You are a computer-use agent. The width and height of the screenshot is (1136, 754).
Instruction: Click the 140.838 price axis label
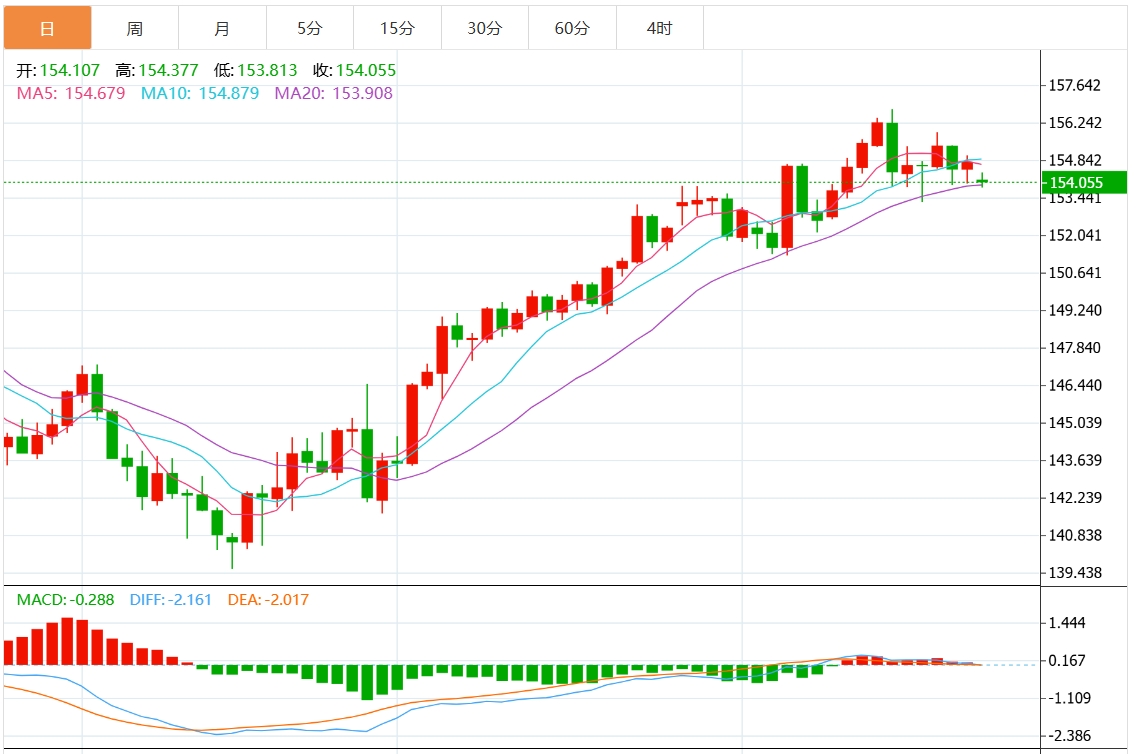coord(1075,535)
